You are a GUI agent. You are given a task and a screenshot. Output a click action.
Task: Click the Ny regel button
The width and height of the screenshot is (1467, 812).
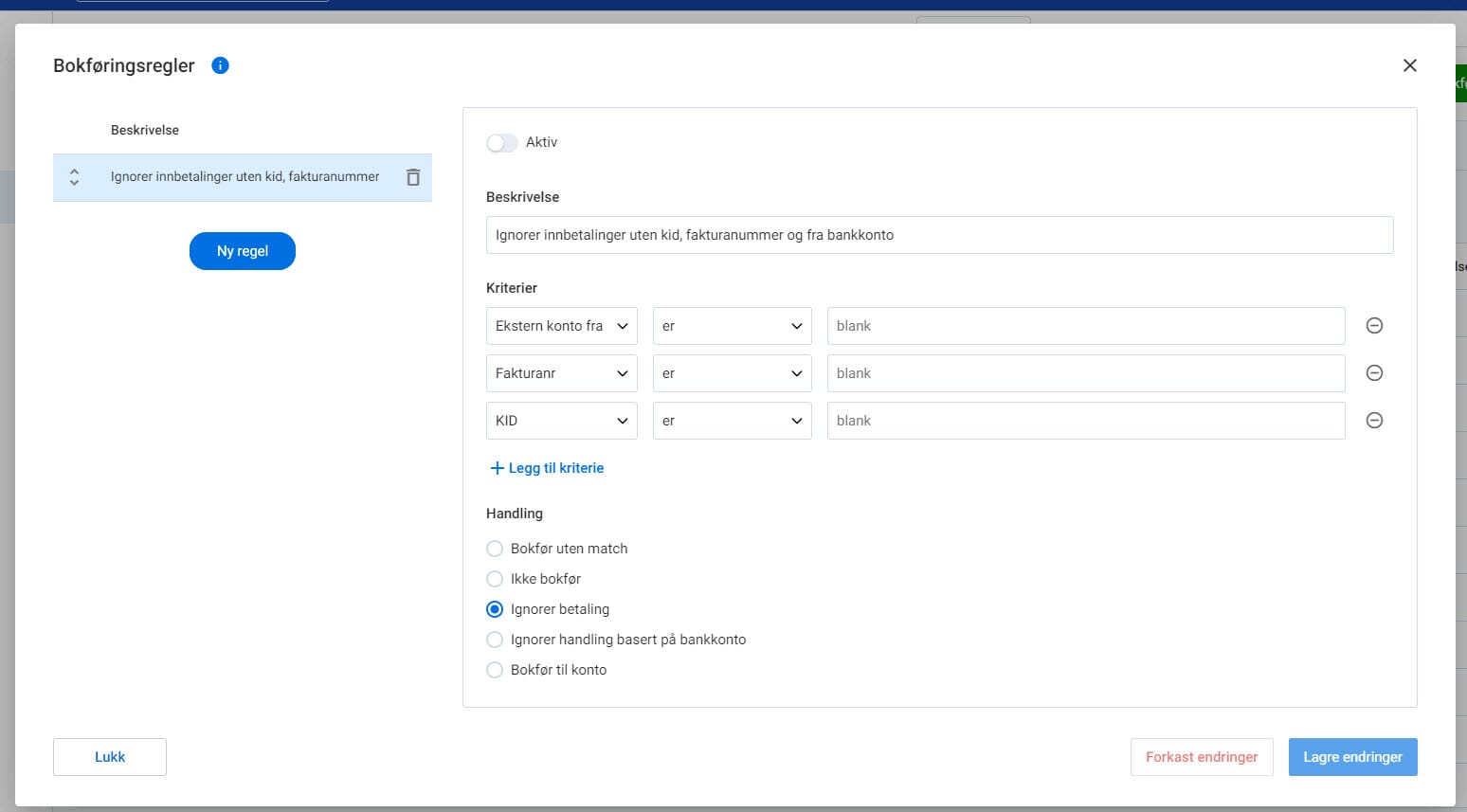coord(243,251)
